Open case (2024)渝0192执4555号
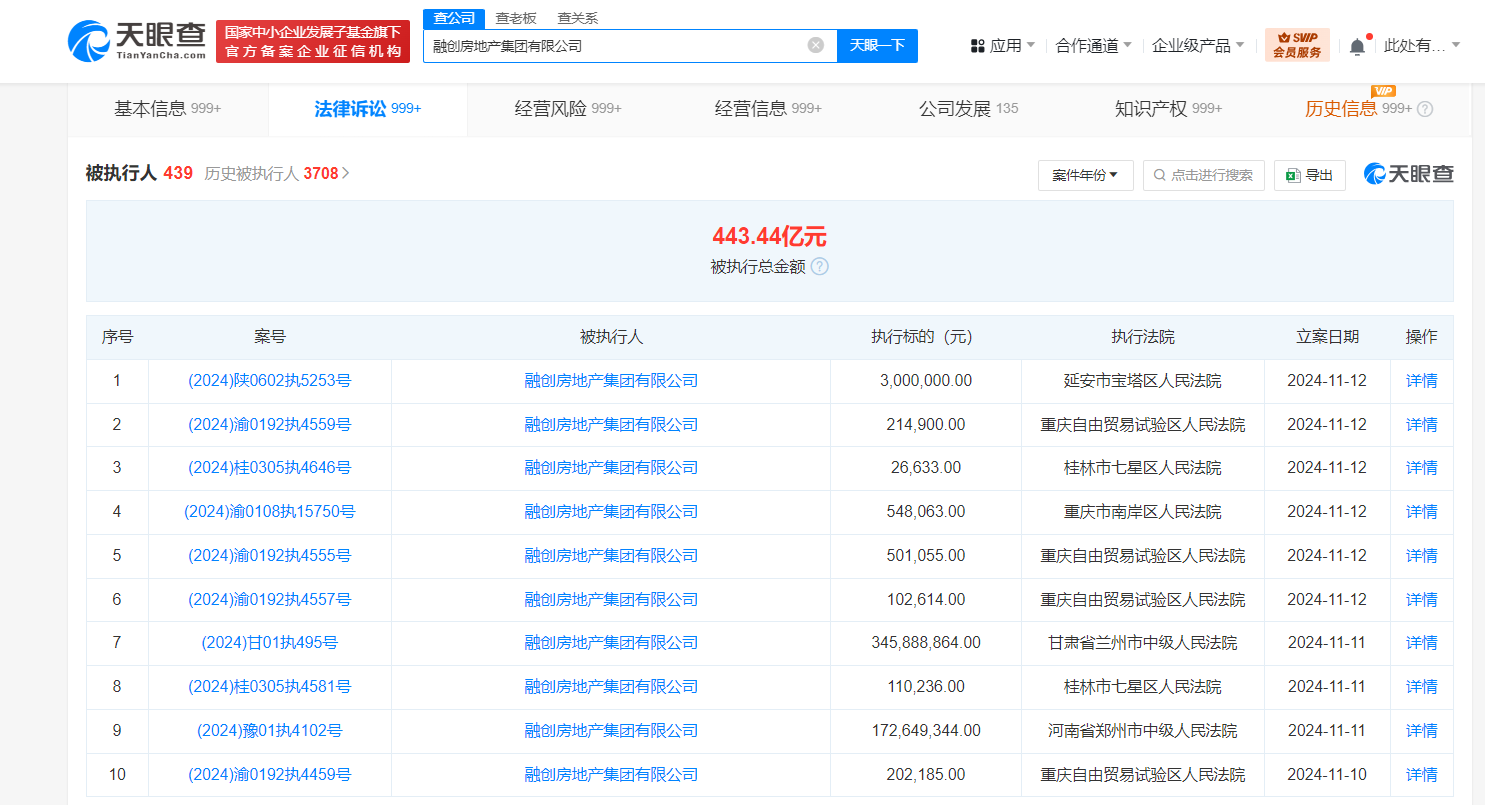The width and height of the screenshot is (1485, 805). 270,556
